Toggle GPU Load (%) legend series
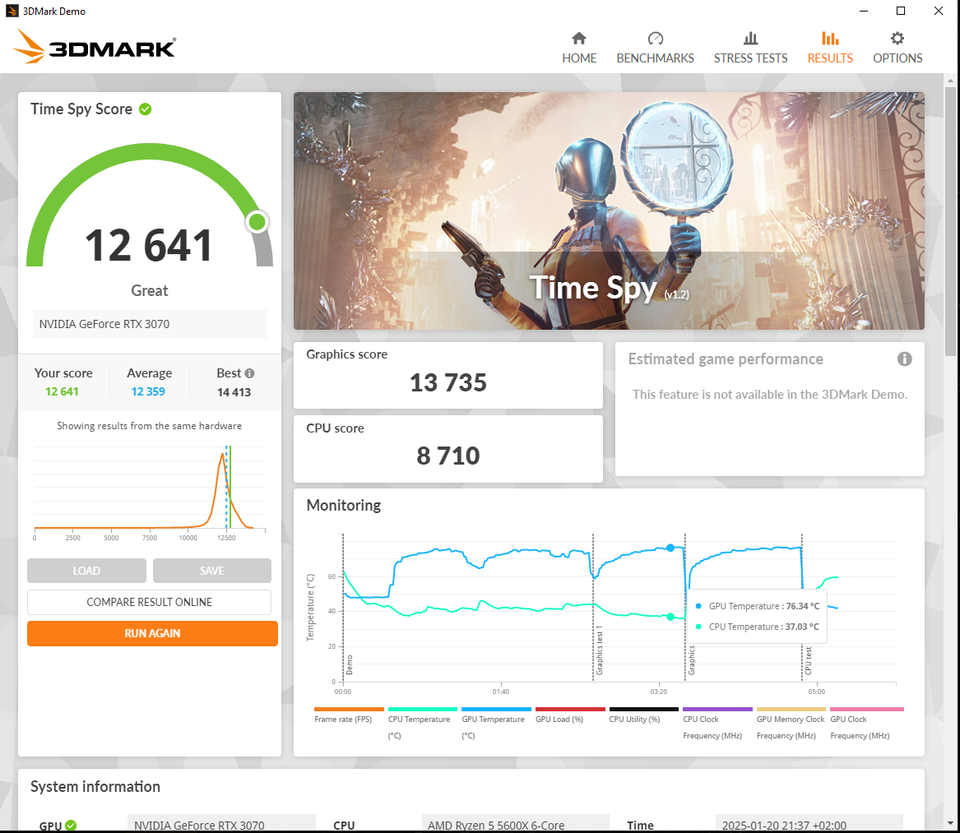This screenshot has height=833, width=960. (x=559, y=719)
